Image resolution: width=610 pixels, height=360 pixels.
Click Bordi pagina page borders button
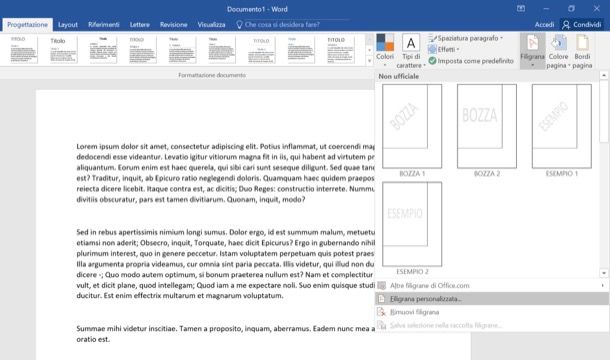(582, 51)
